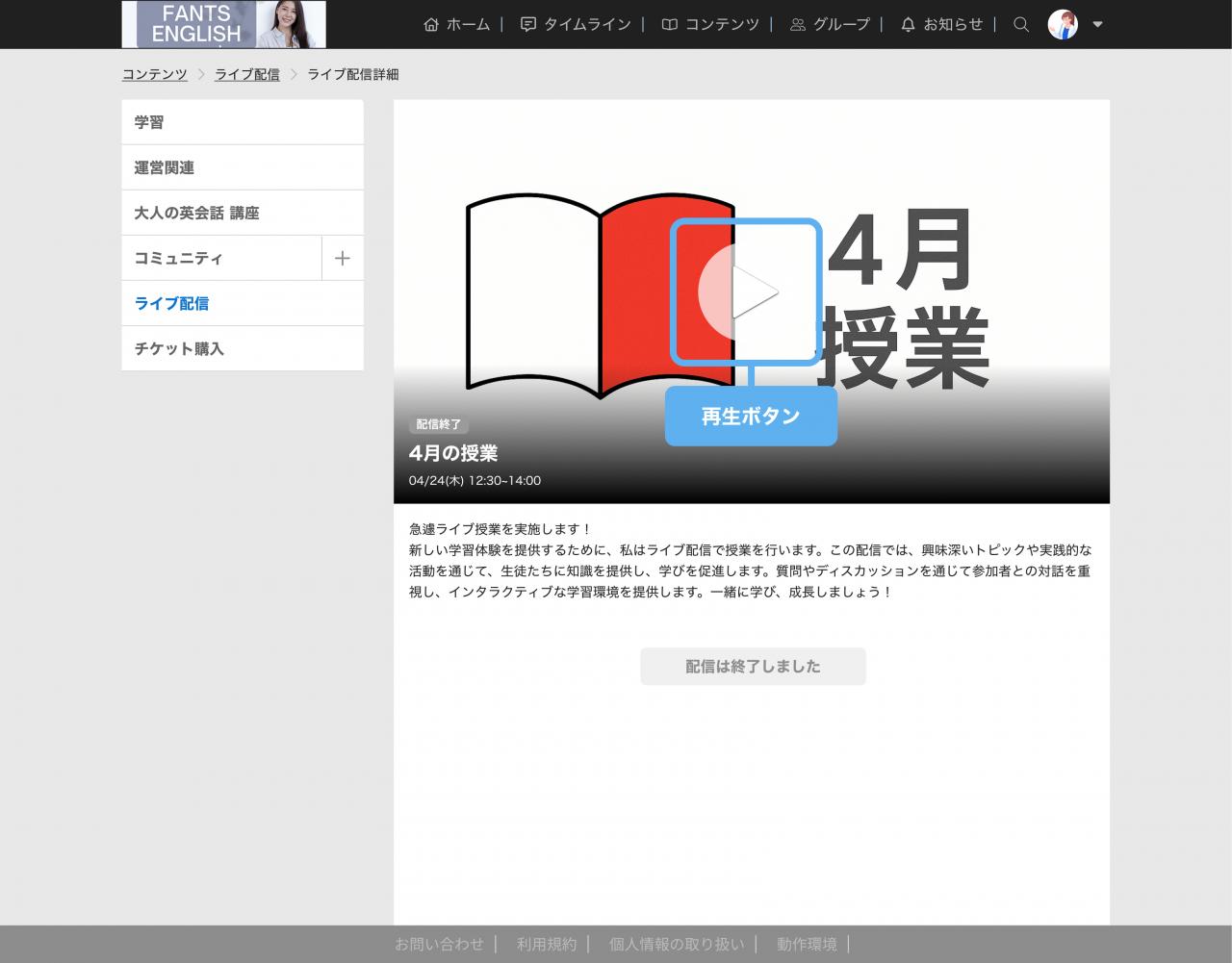Open the タイムライン menu item

(x=576, y=24)
